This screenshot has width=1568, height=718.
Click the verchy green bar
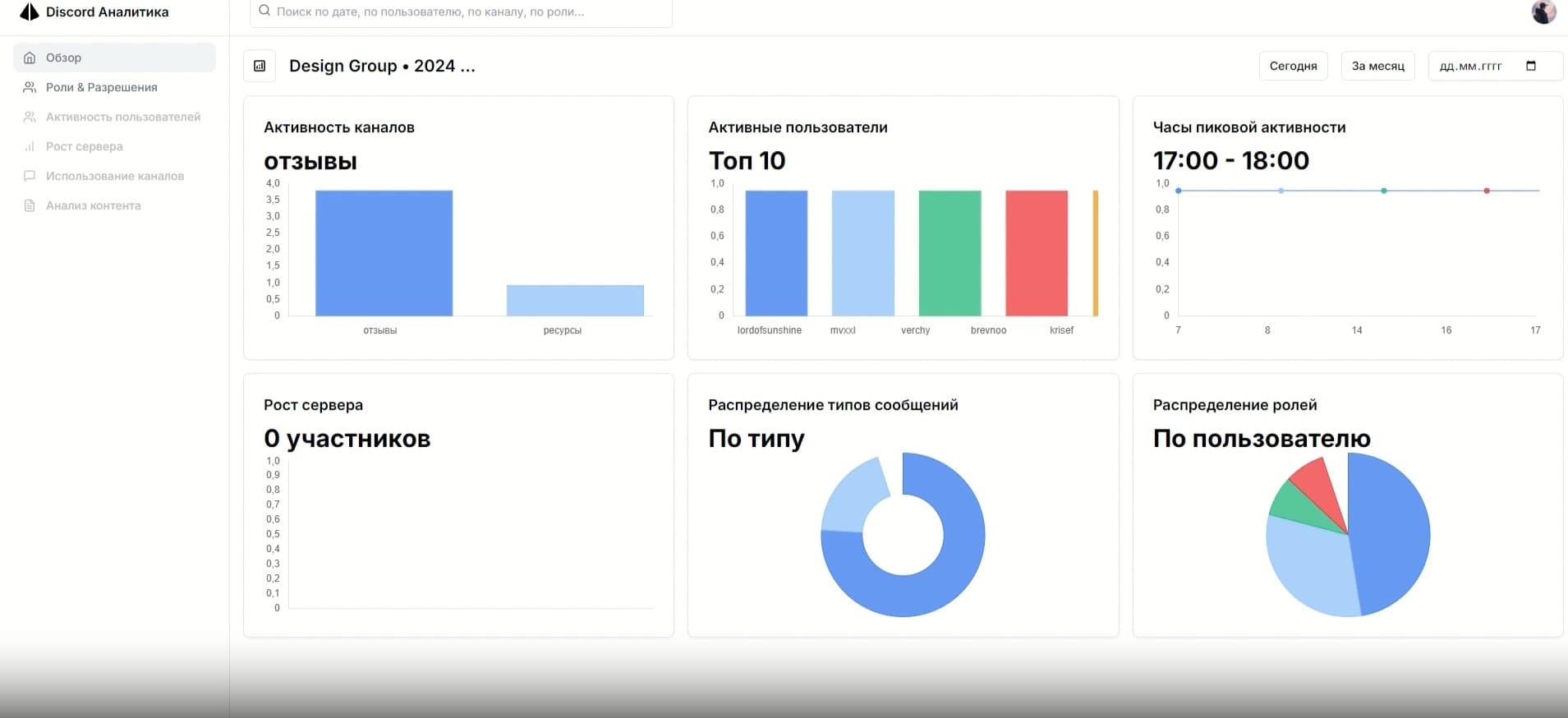click(x=950, y=253)
